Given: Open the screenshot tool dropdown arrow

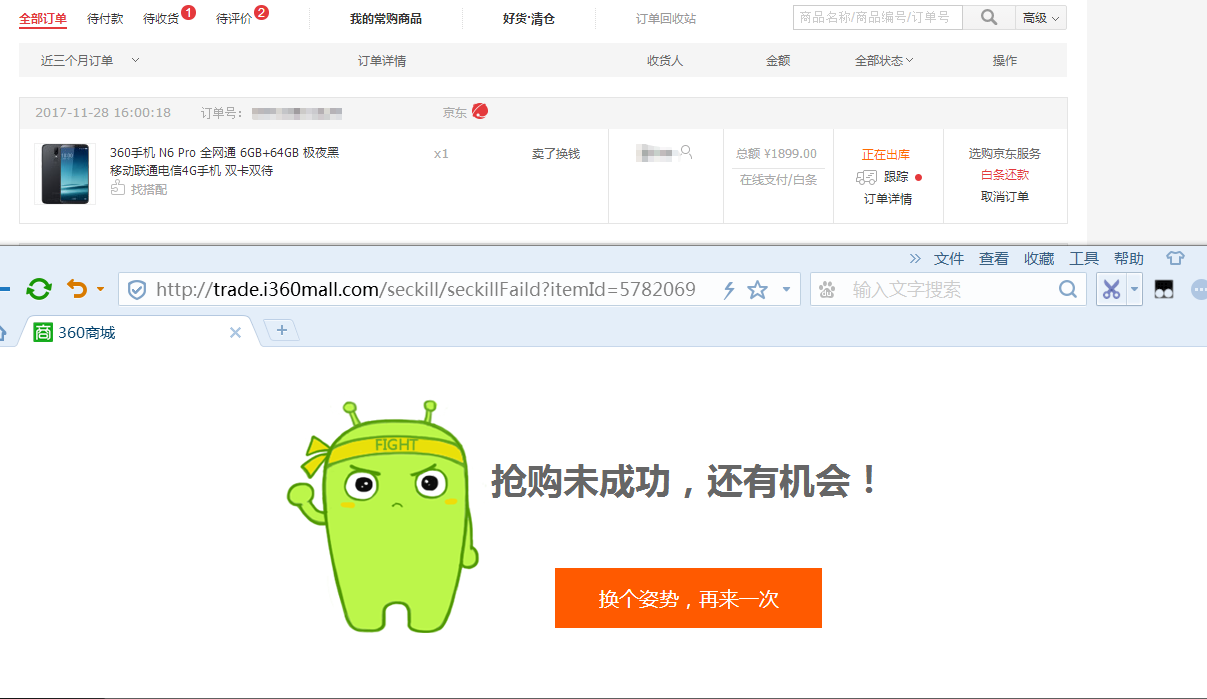Looking at the screenshot, I should click(1134, 290).
